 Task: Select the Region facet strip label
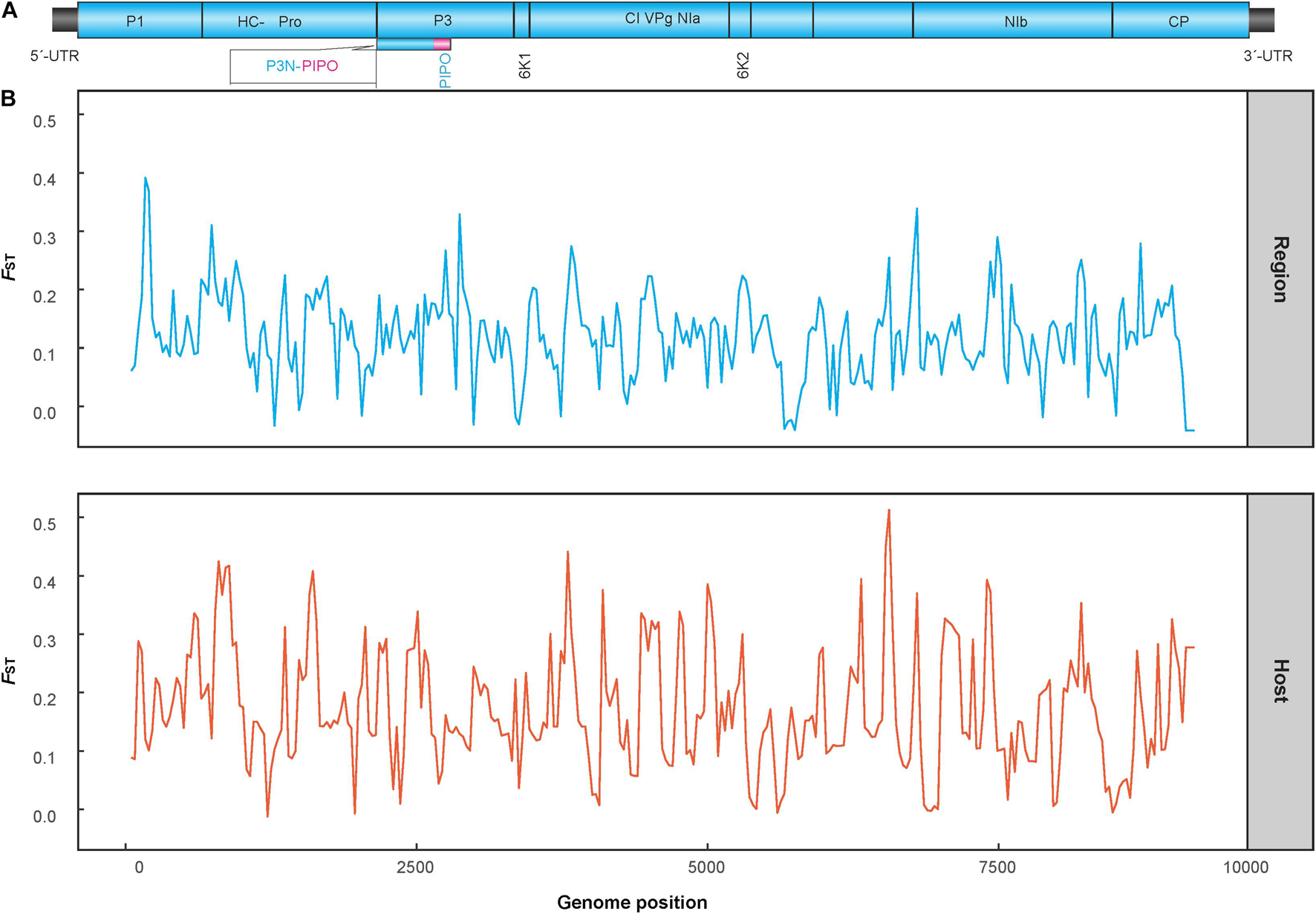point(1280,270)
